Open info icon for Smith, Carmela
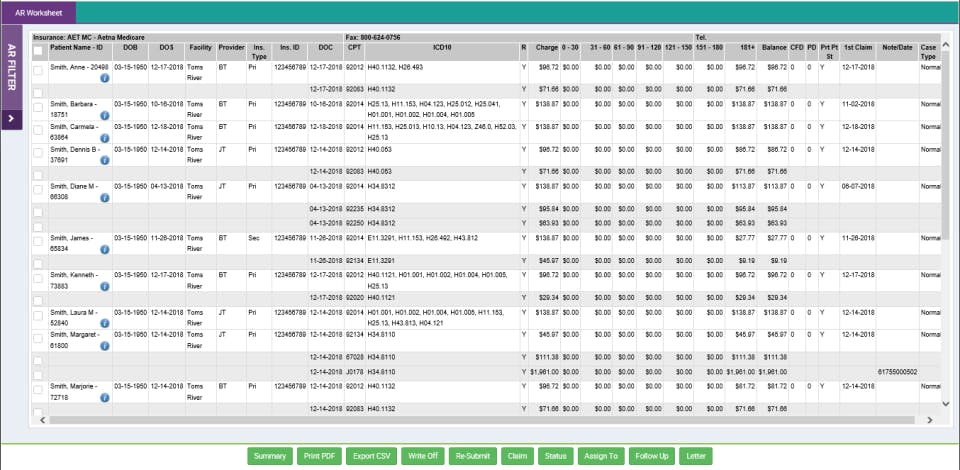960x470 pixels. [x=104, y=138]
